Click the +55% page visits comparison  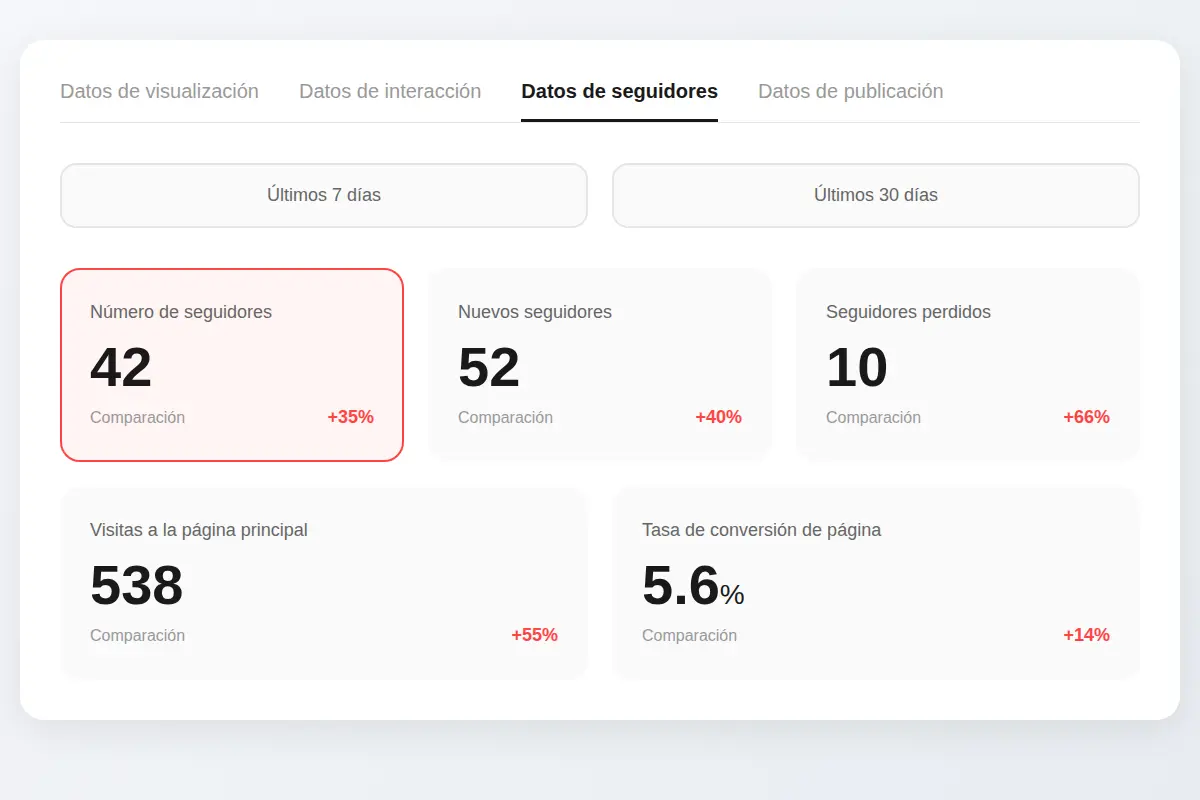point(534,635)
